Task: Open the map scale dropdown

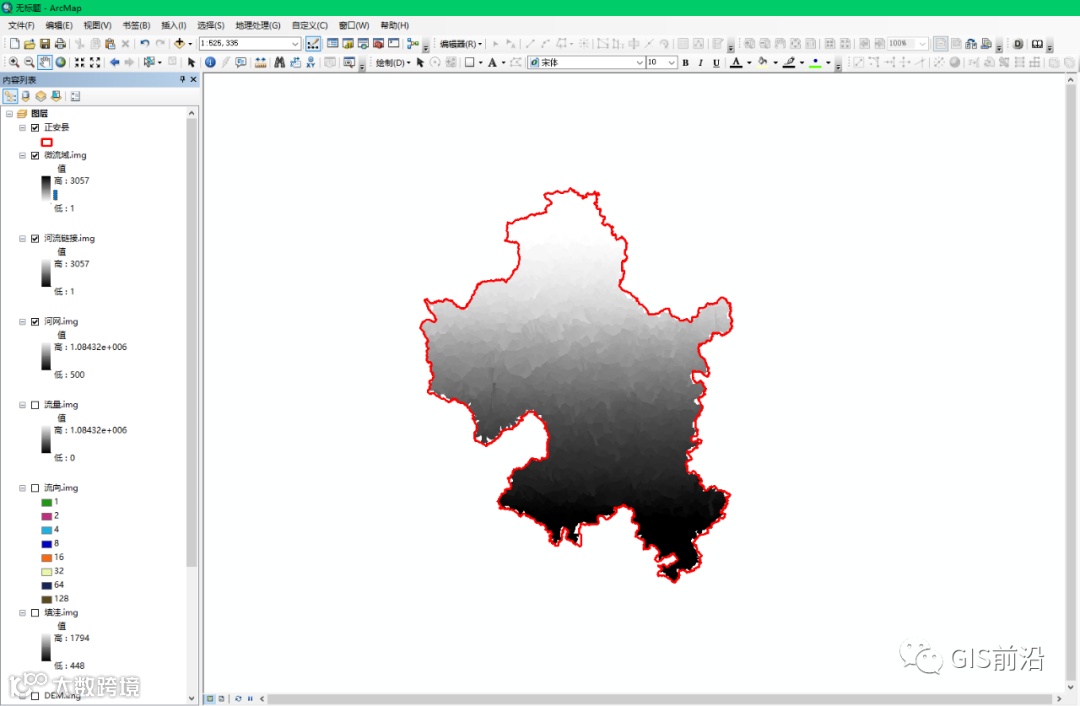Action: pos(295,43)
